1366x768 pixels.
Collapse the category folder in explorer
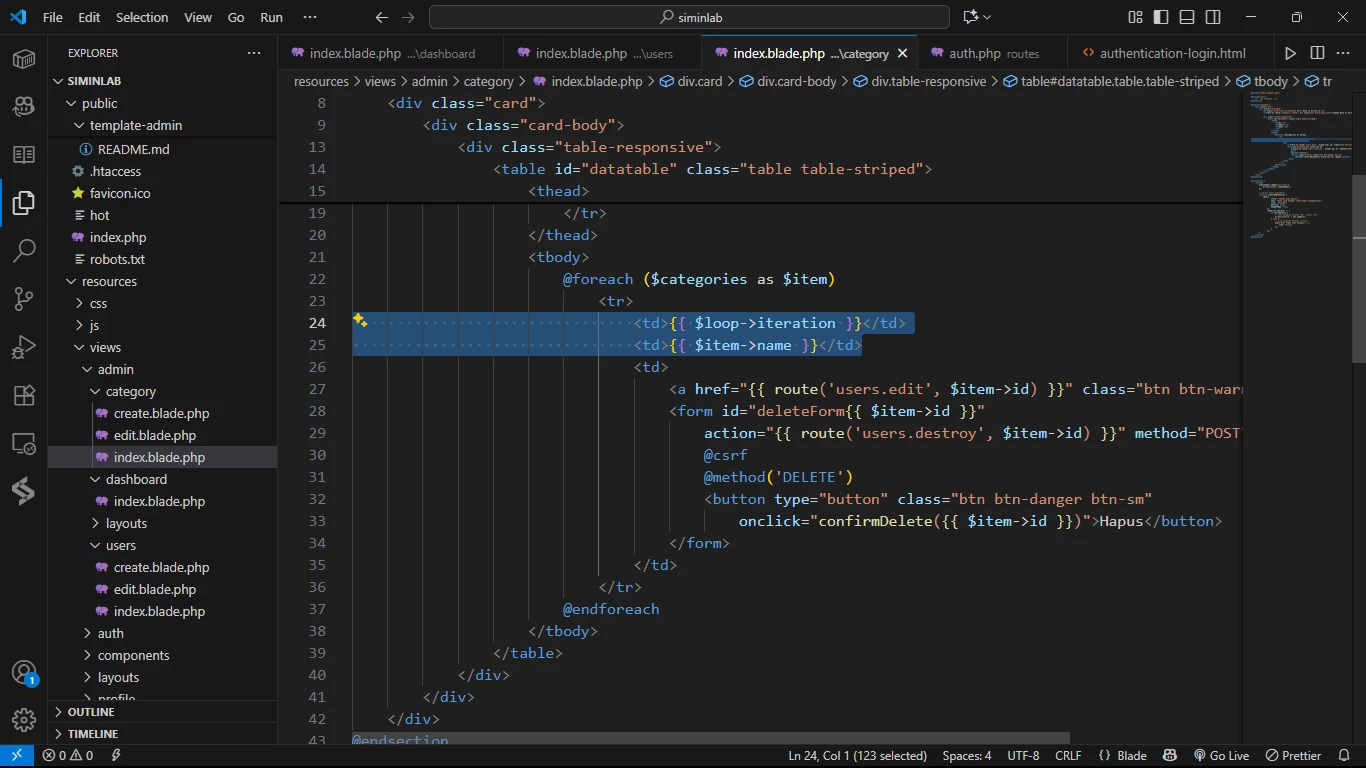130,391
